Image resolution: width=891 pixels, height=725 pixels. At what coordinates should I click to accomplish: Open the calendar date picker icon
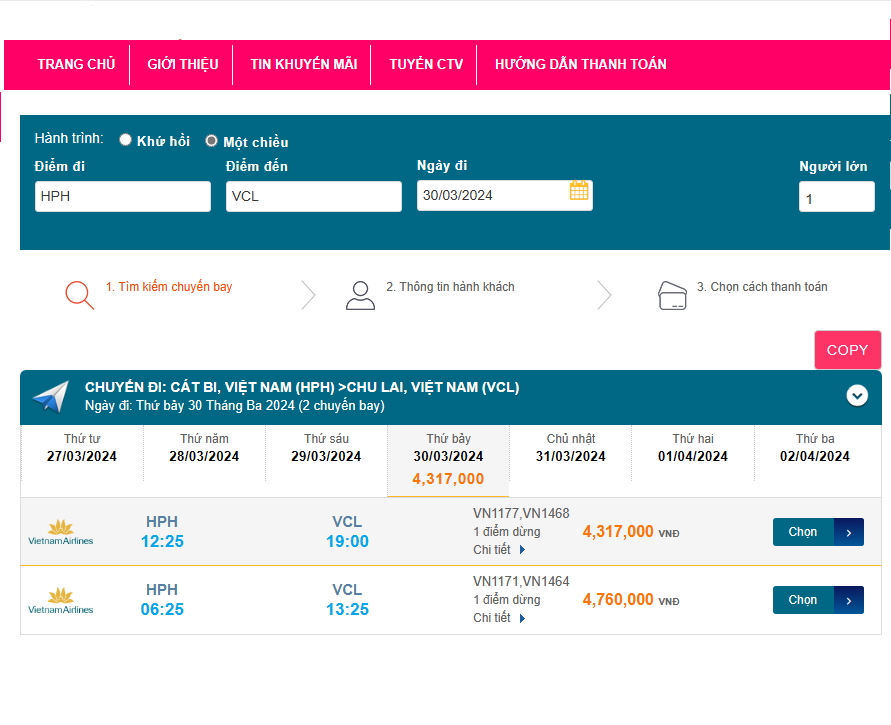click(579, 191)
